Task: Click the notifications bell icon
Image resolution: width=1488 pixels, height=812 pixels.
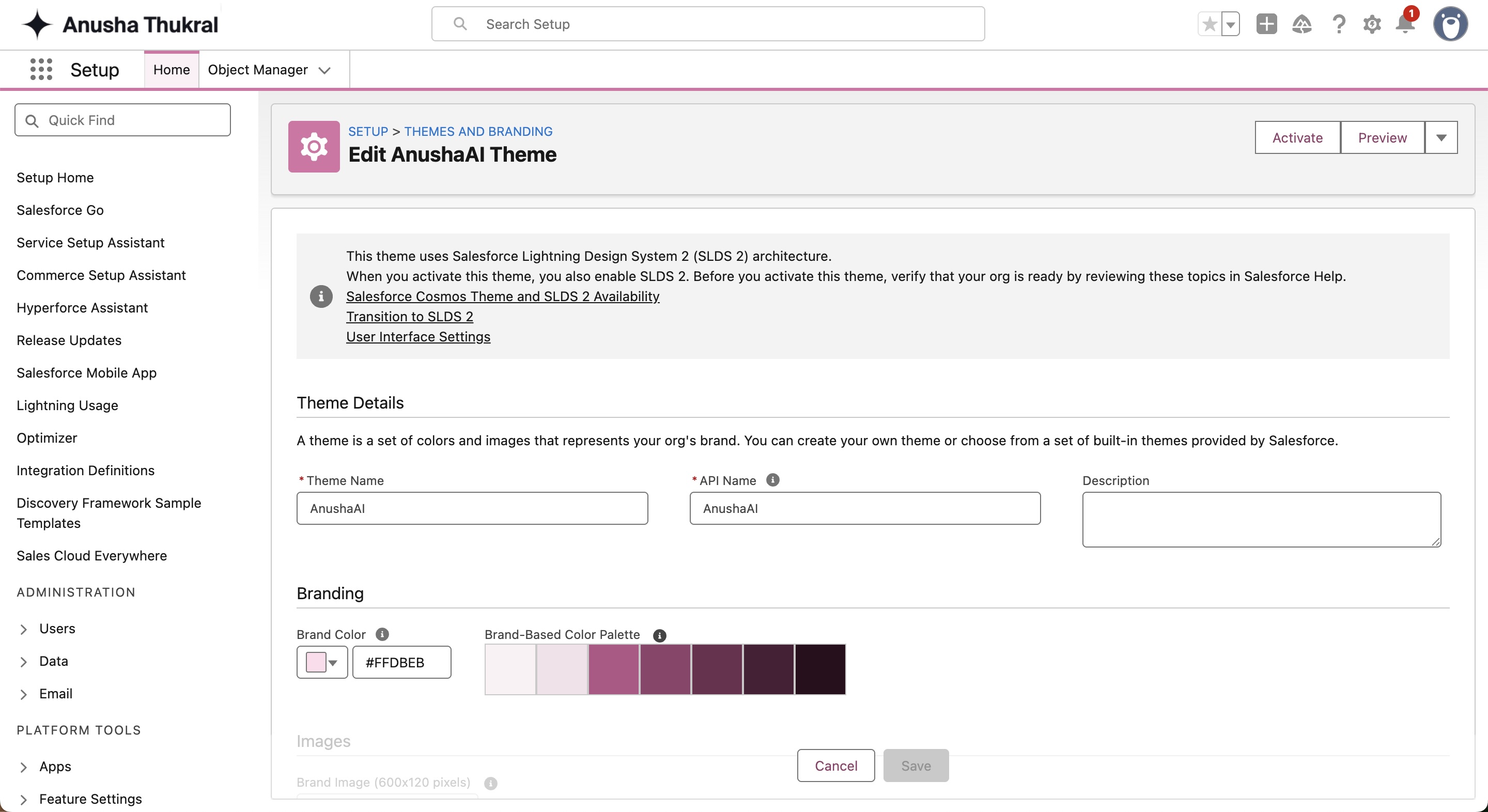Action: [1405, 24]
